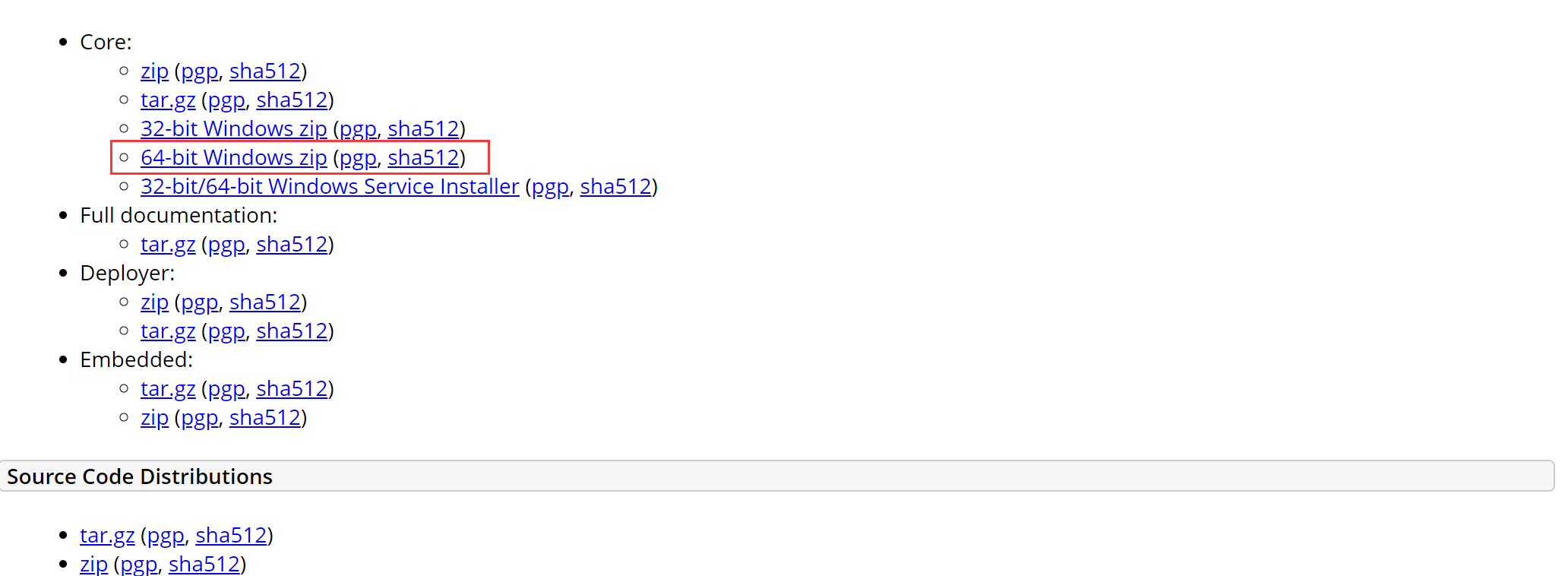Download the Deployer zip file
Screen dimensions: 1568x576
[154, 302]
